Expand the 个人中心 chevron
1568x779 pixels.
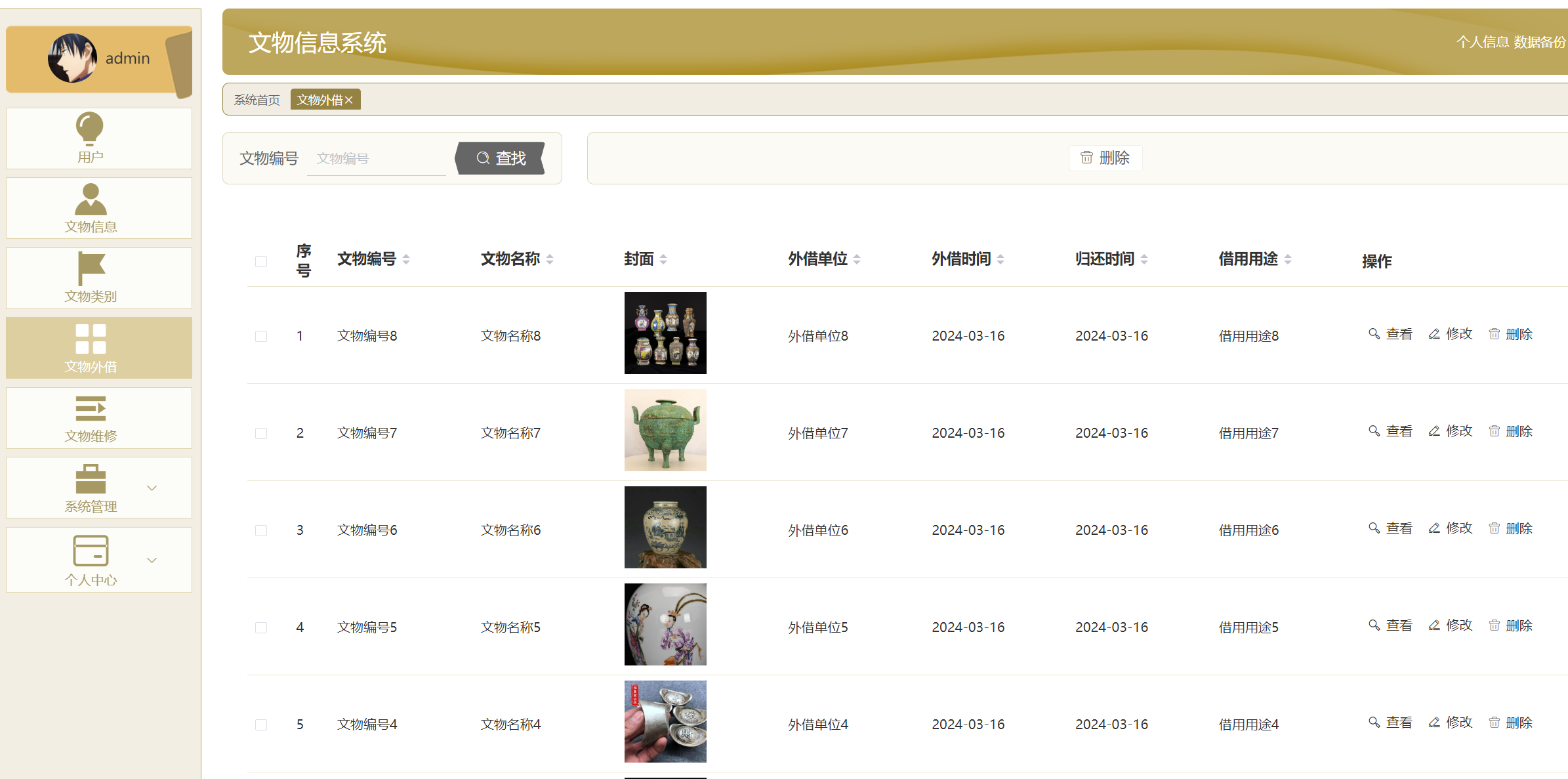pos(152,560)
